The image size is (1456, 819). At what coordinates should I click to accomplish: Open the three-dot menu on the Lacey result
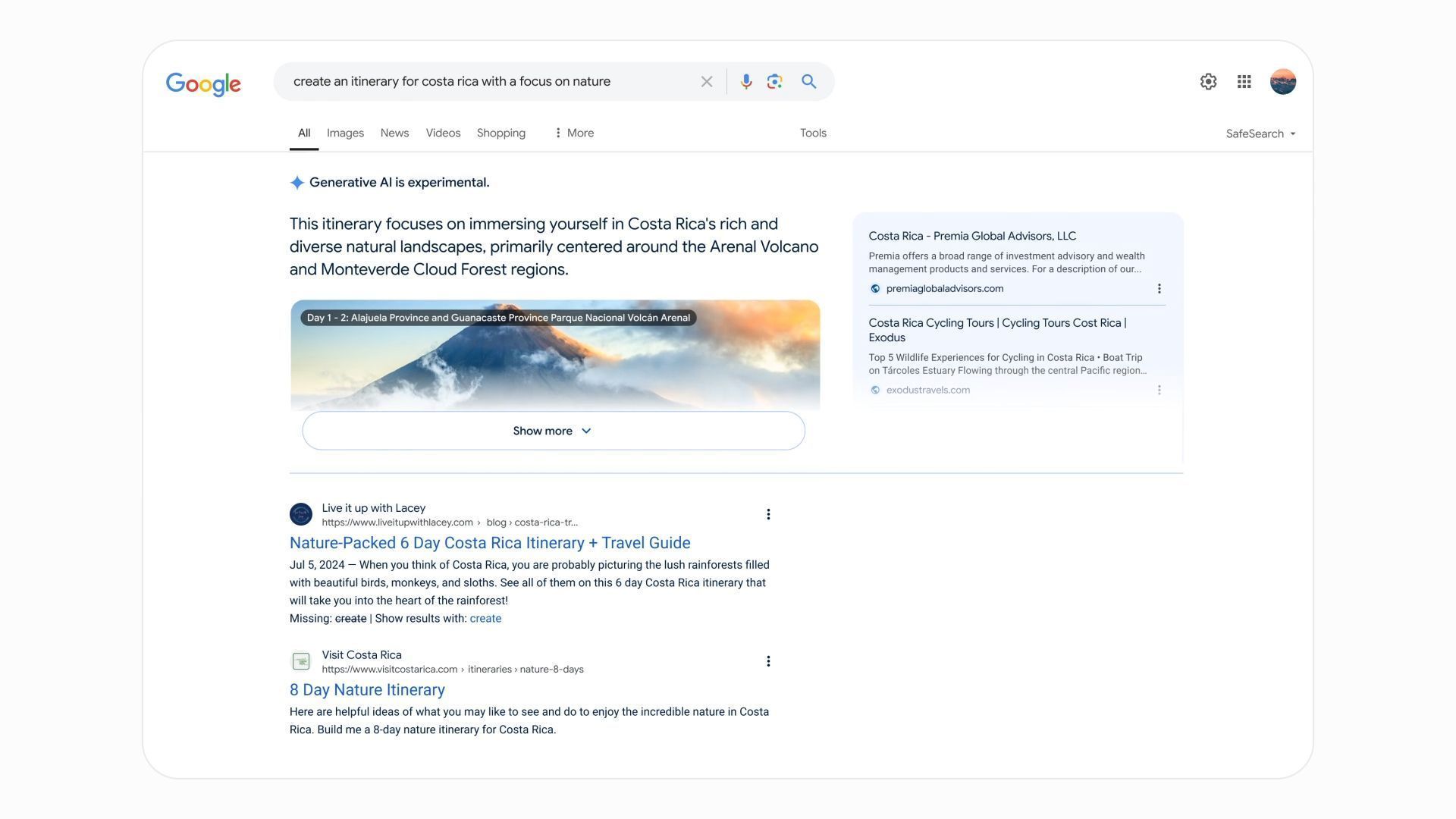point(768,513)
